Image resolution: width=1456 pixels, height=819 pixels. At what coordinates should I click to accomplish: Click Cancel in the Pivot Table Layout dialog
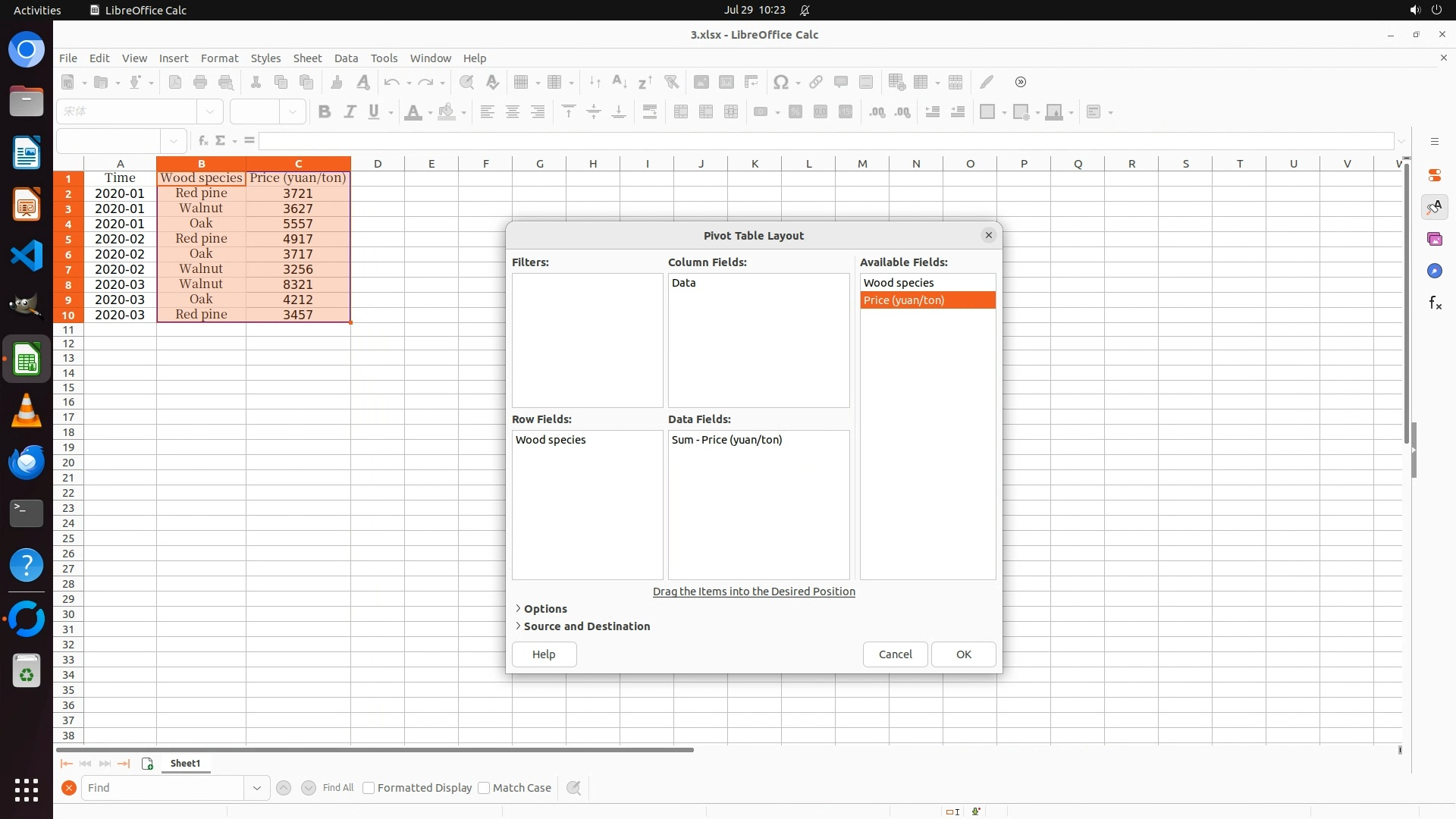click(x=895, y=654)
